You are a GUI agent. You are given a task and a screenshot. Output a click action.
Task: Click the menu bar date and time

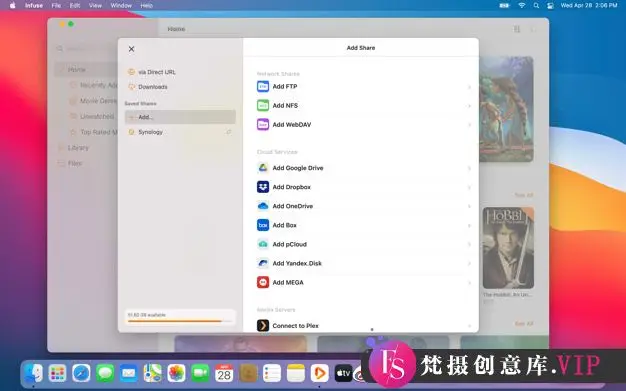click(x=589, y=6)
